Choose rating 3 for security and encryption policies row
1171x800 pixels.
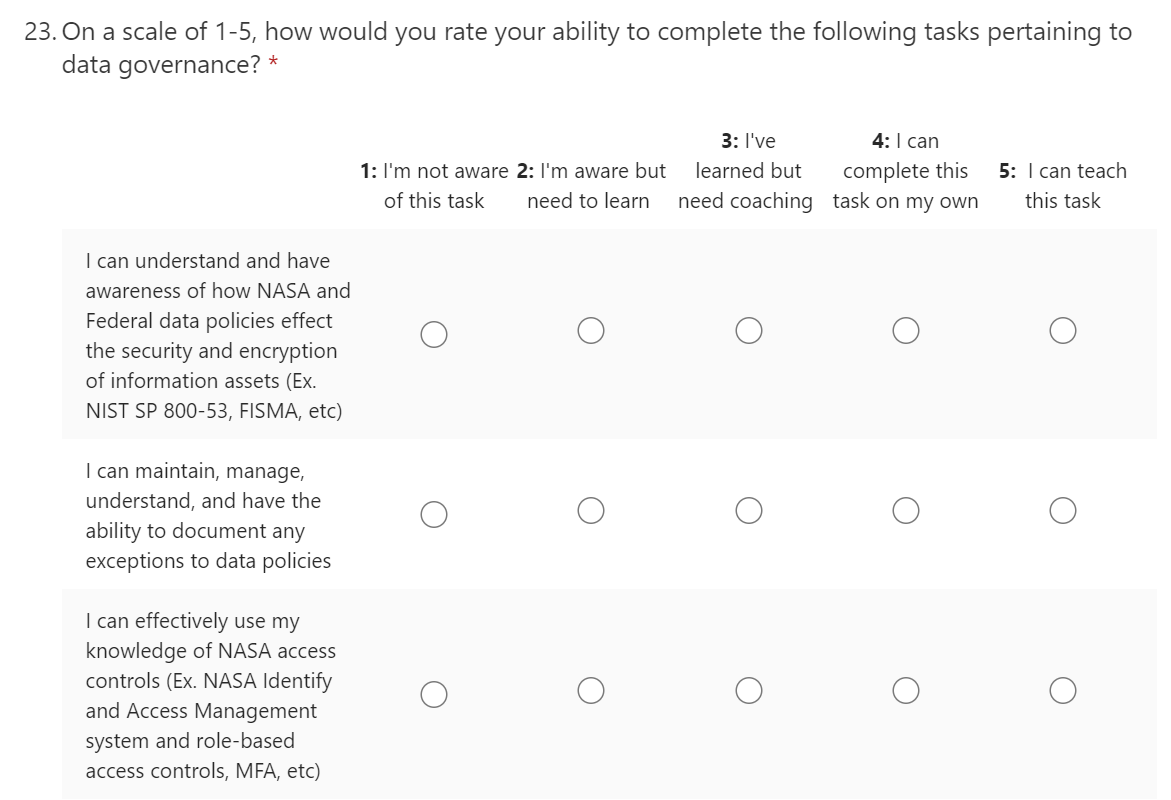point(749,331)
